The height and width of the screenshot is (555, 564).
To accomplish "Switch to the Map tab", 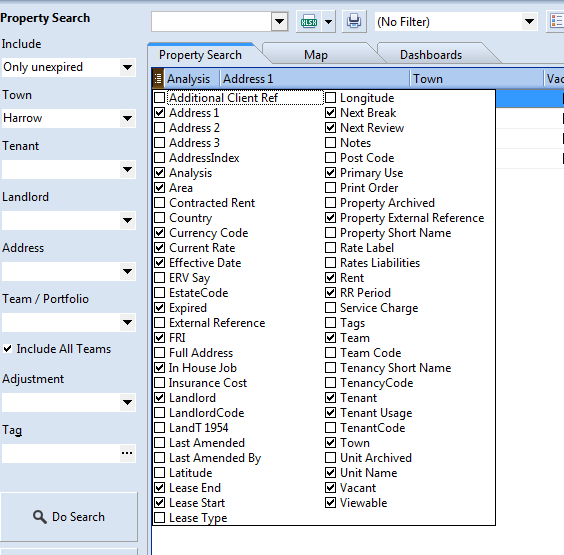I will pyautogui.click(x=316, y=55).
